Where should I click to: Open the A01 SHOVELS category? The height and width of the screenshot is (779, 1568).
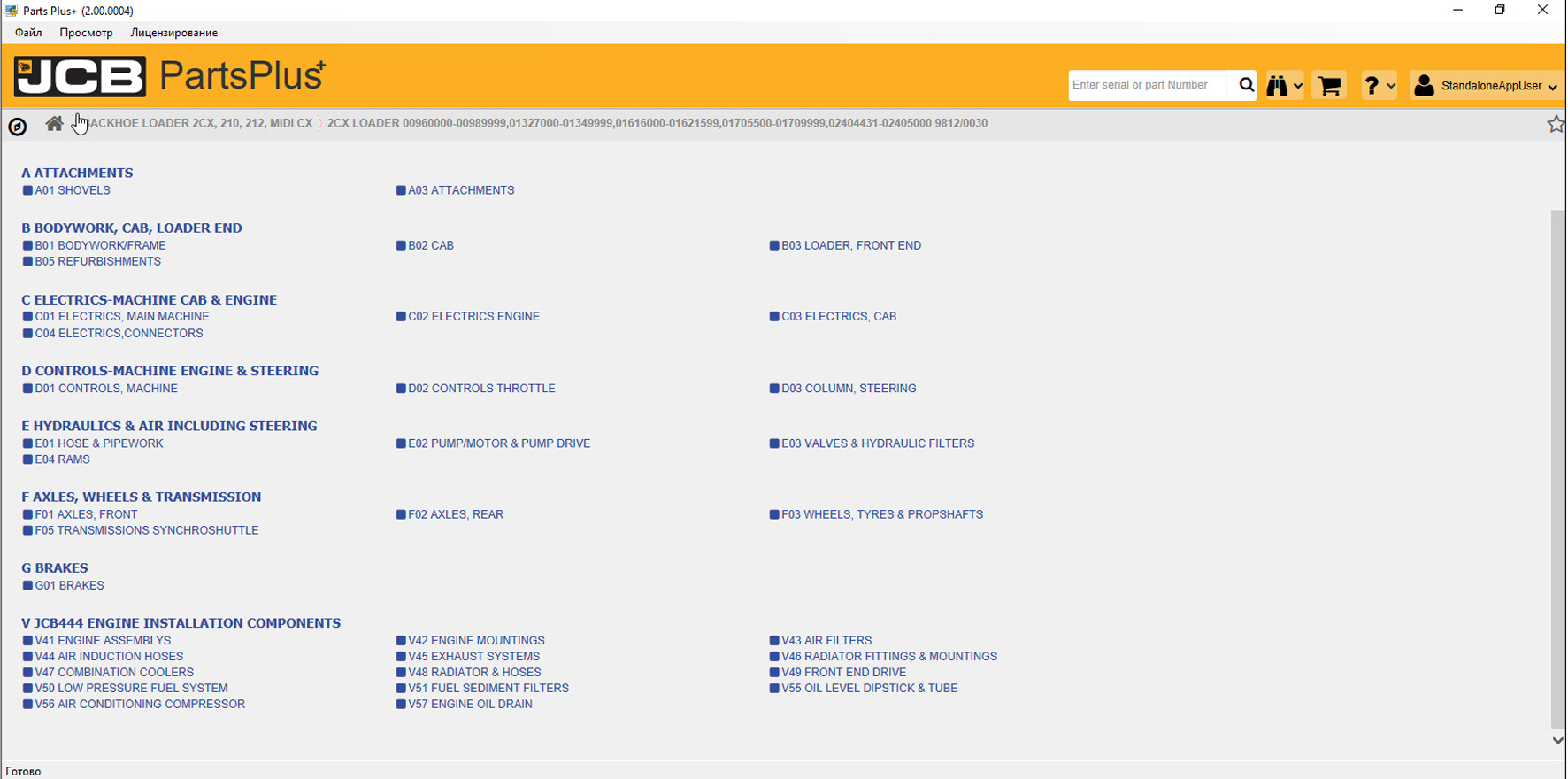(x=73, y=190)
